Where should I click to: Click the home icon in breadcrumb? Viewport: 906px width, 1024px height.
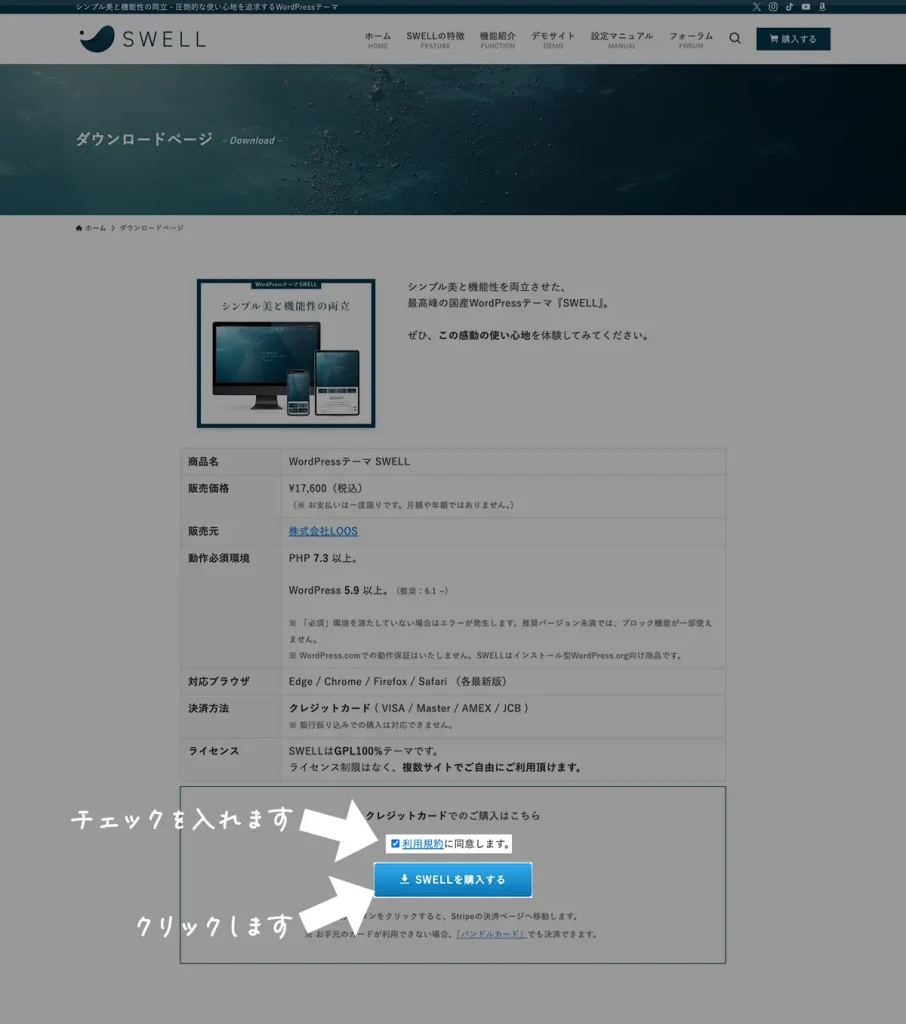[79, 228]
